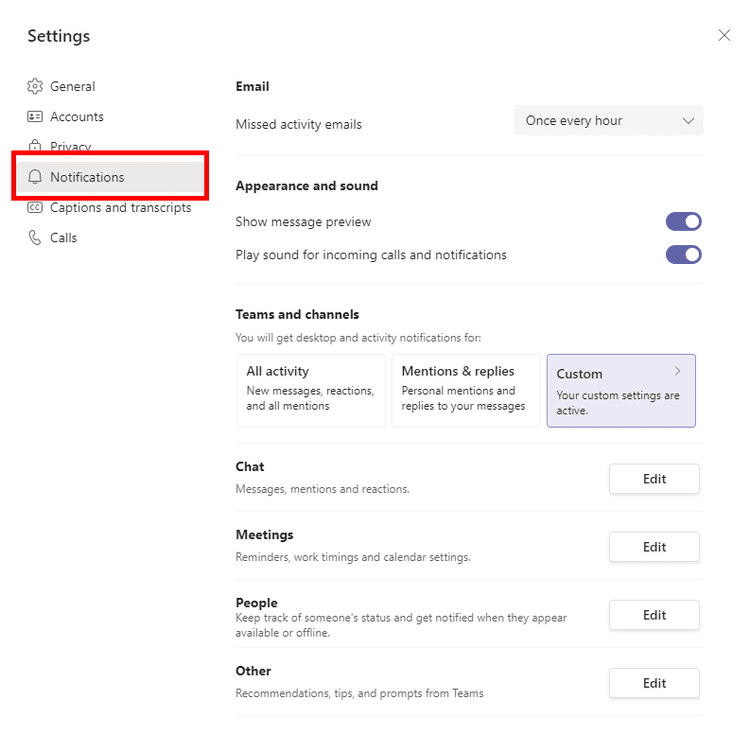Click the Other section heading
Viewport: 750px width, 754px height.
pyautogui.click(x=253, y=671)
